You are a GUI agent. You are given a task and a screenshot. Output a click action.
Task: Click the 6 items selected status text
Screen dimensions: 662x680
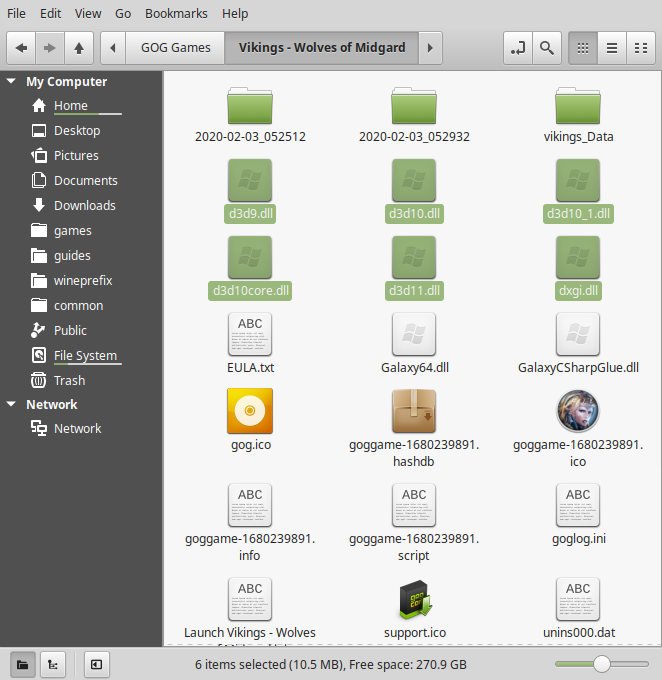coord(331,664)
